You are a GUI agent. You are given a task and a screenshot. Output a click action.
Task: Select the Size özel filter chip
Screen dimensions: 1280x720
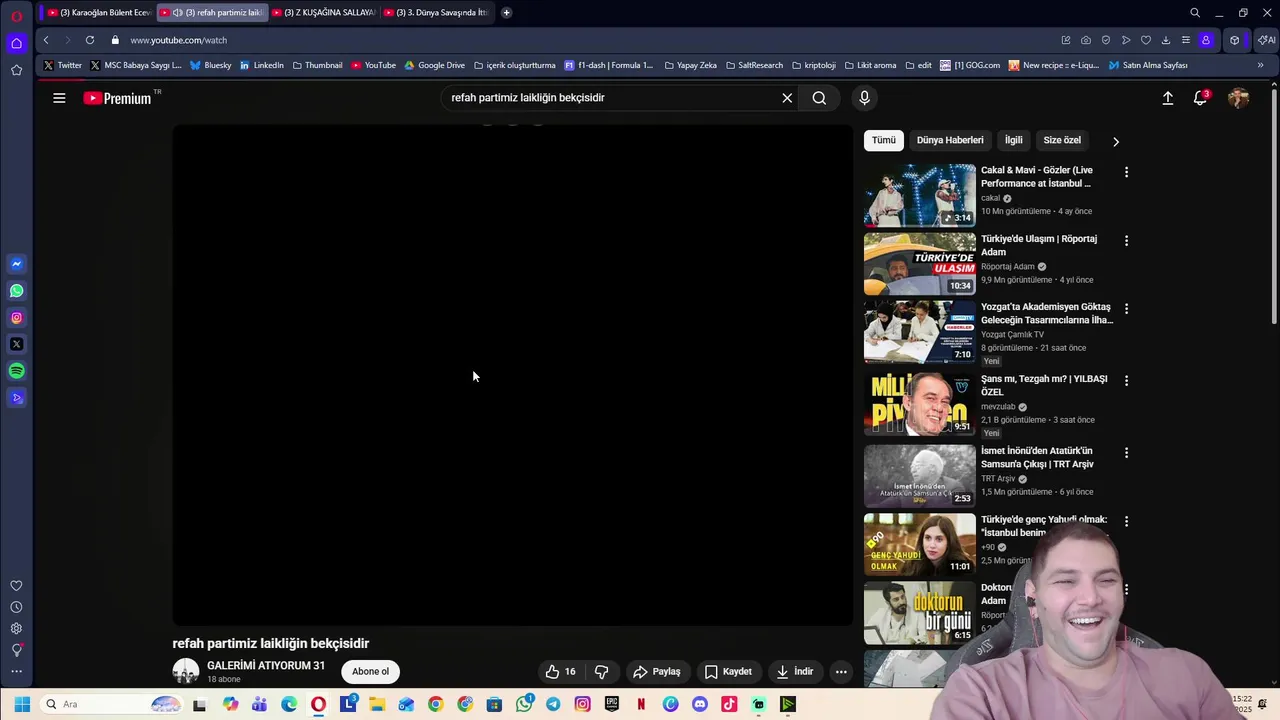(x=1062, y=140)
